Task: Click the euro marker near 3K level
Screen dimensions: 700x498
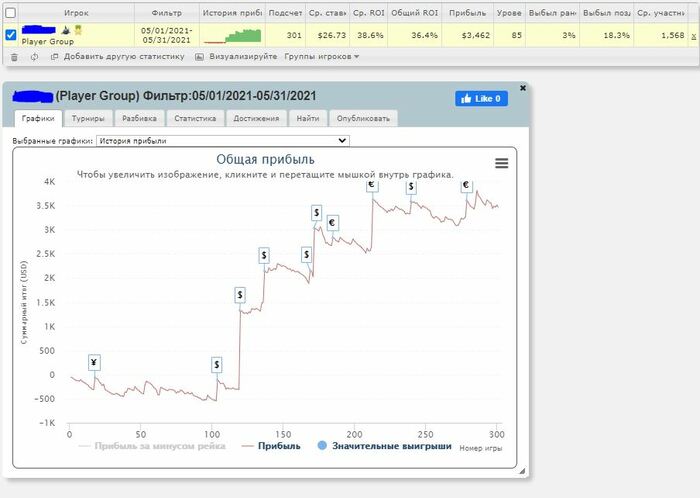Action: point(332,222)
